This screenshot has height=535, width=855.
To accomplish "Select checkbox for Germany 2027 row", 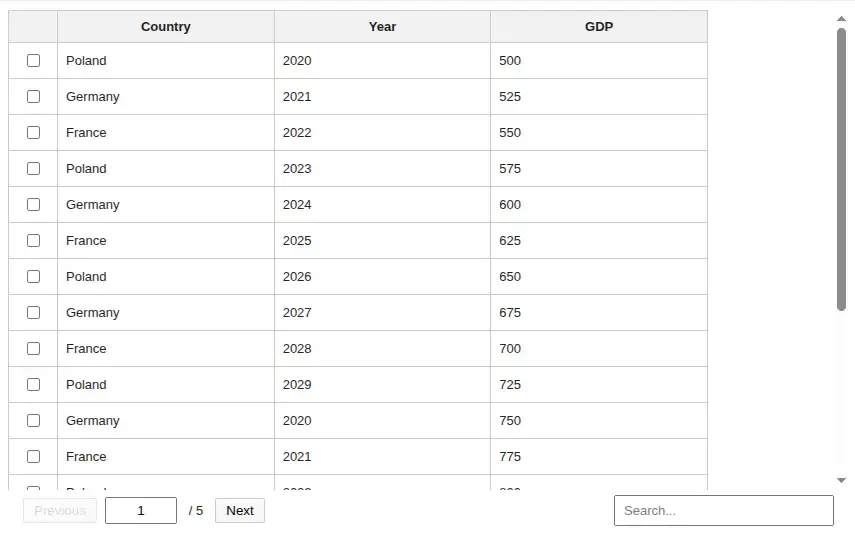I will 33,312.
